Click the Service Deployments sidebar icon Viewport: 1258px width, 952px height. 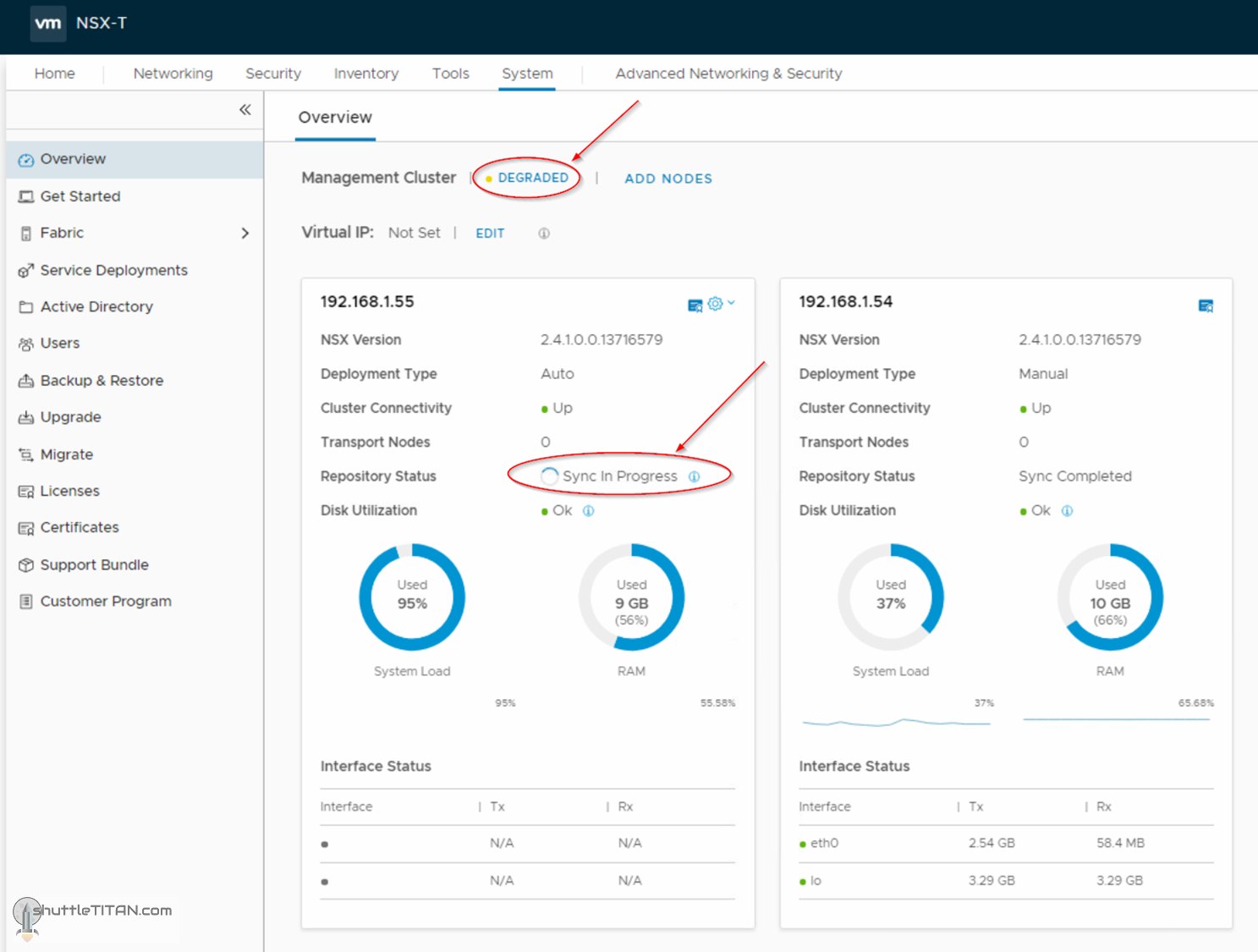(x=26, y=271)
